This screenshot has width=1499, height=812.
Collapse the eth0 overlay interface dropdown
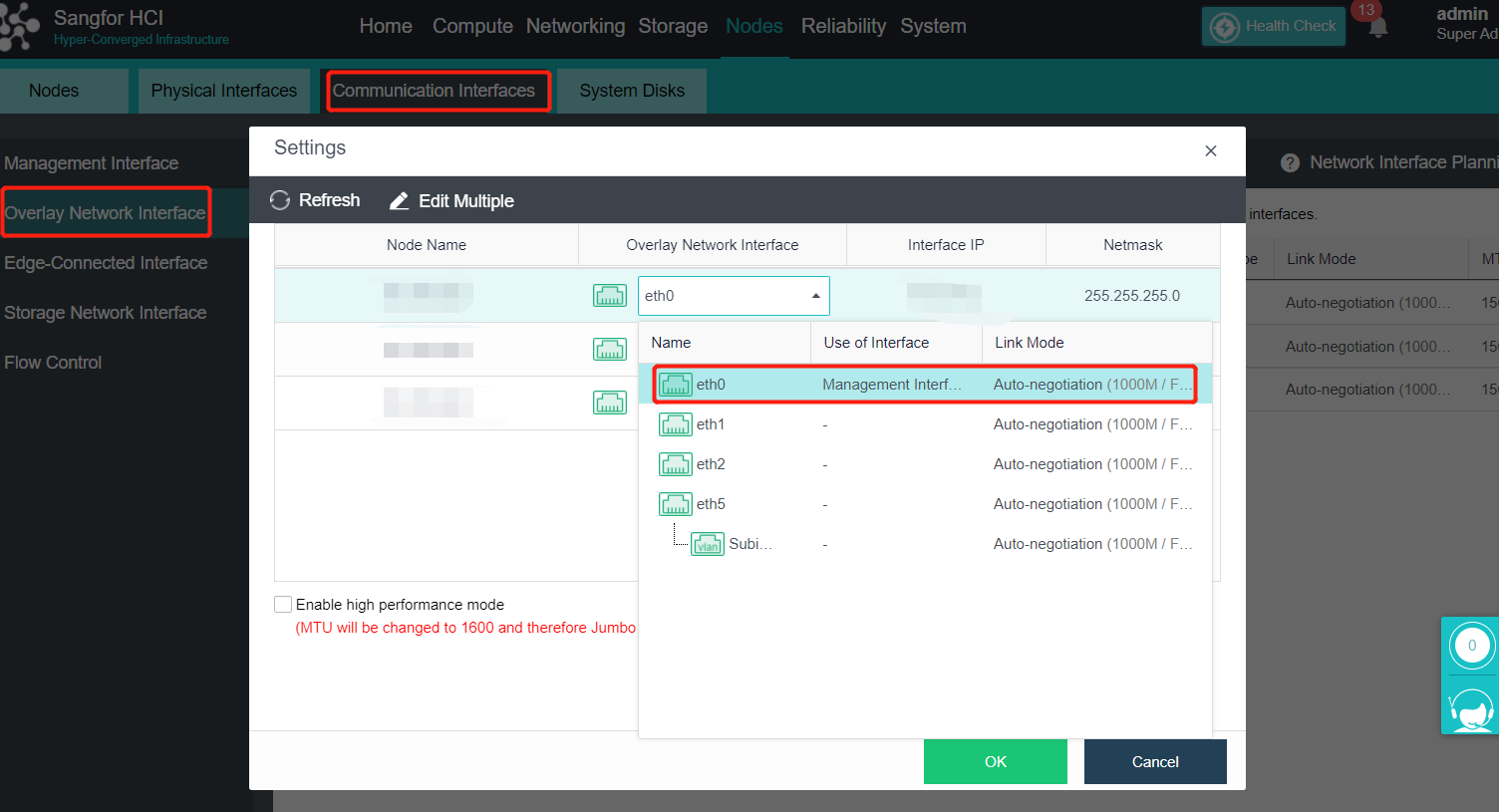[x=815, y=296]
